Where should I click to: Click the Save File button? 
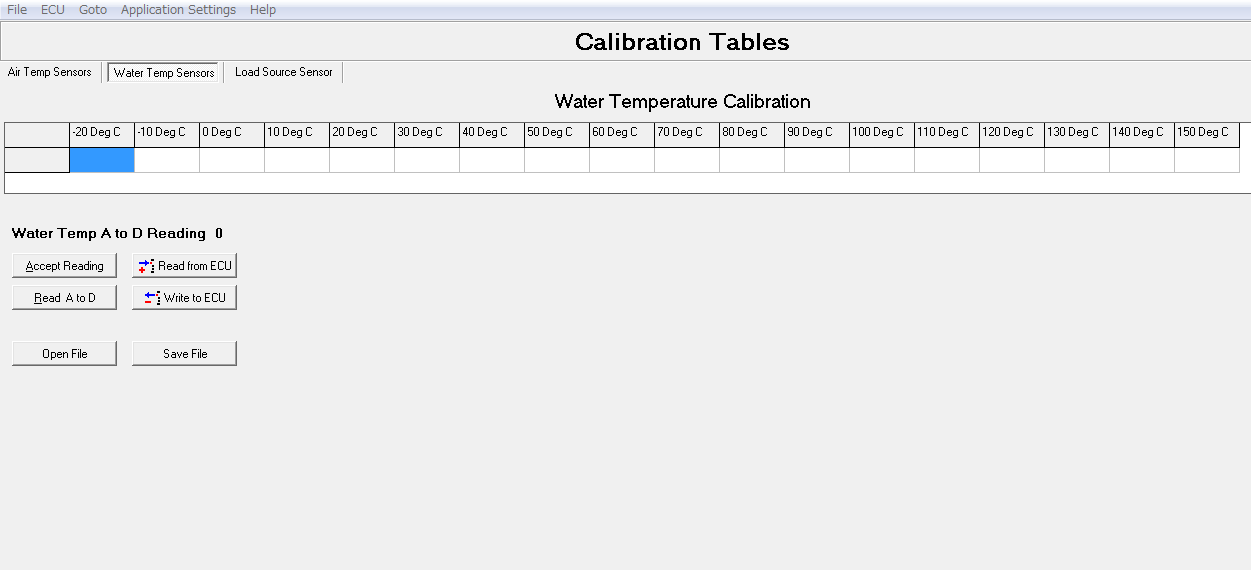[x=185, y=354]
